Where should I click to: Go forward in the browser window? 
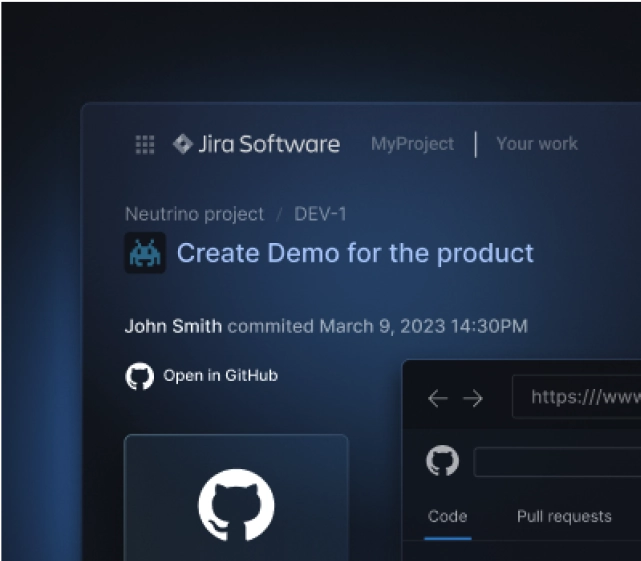(x=473, y=398)
